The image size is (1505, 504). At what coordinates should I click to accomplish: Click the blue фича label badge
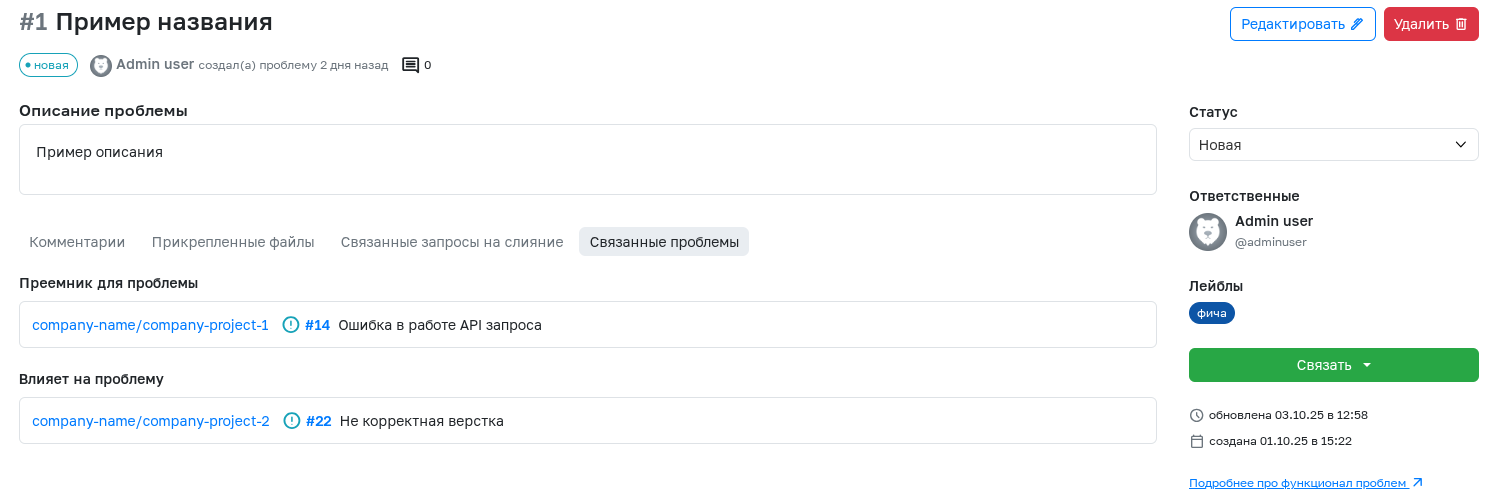coord(1212,313)
